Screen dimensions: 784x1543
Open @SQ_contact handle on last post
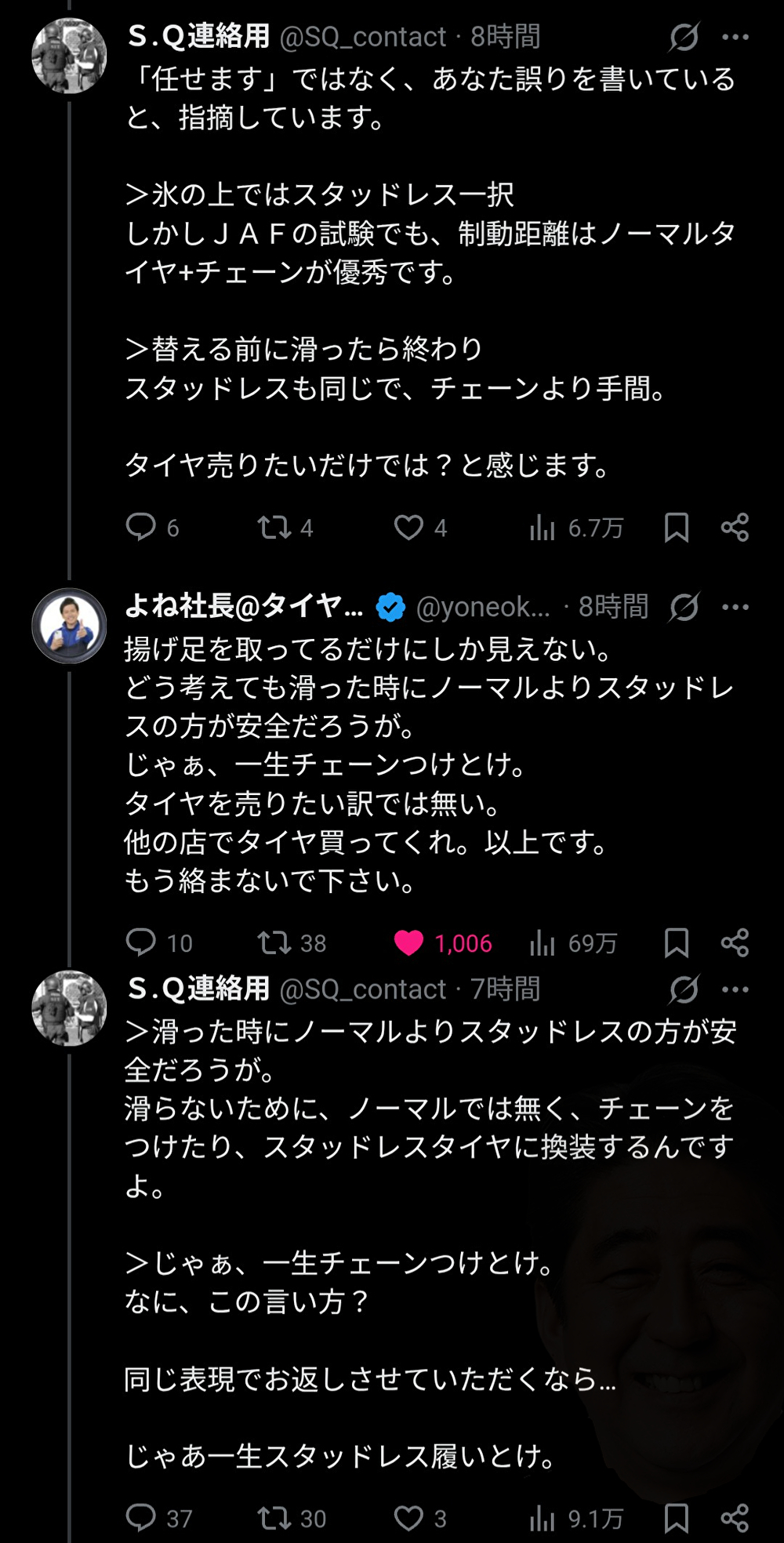point(362,989)
